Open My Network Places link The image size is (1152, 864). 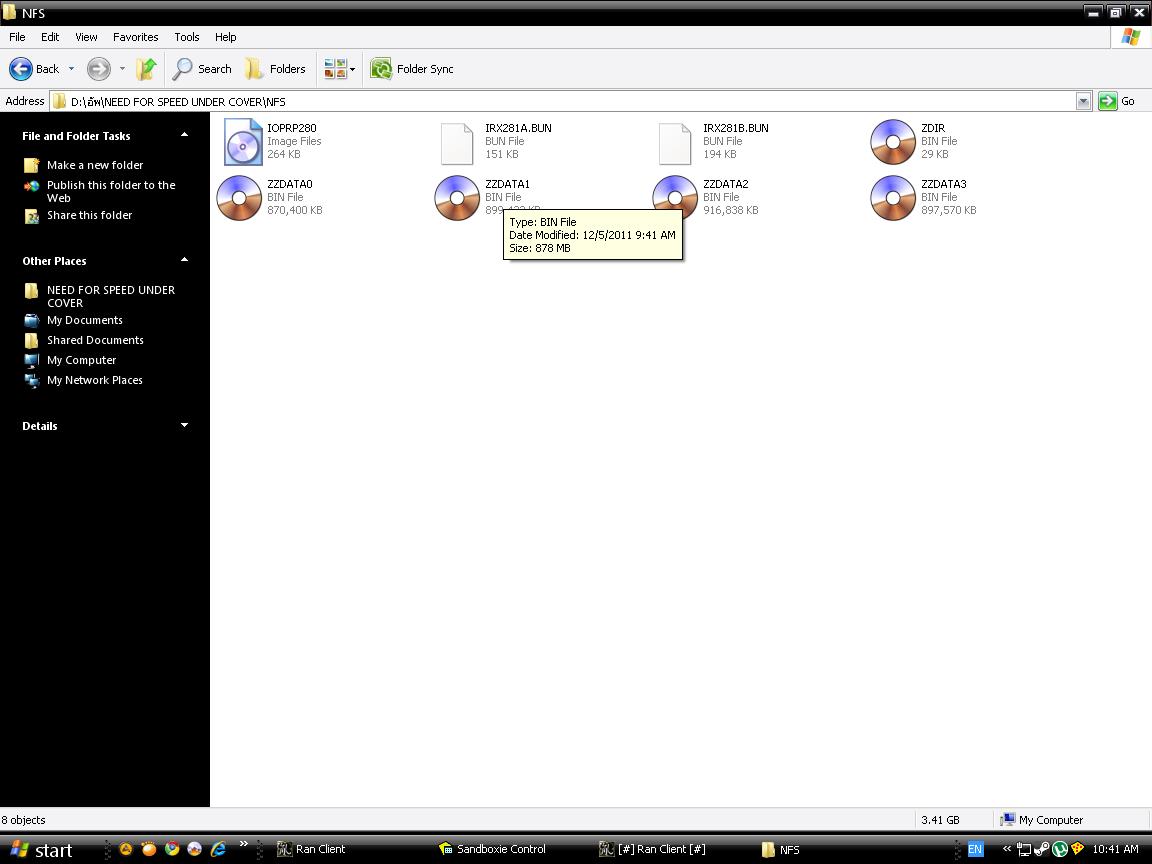95,380
